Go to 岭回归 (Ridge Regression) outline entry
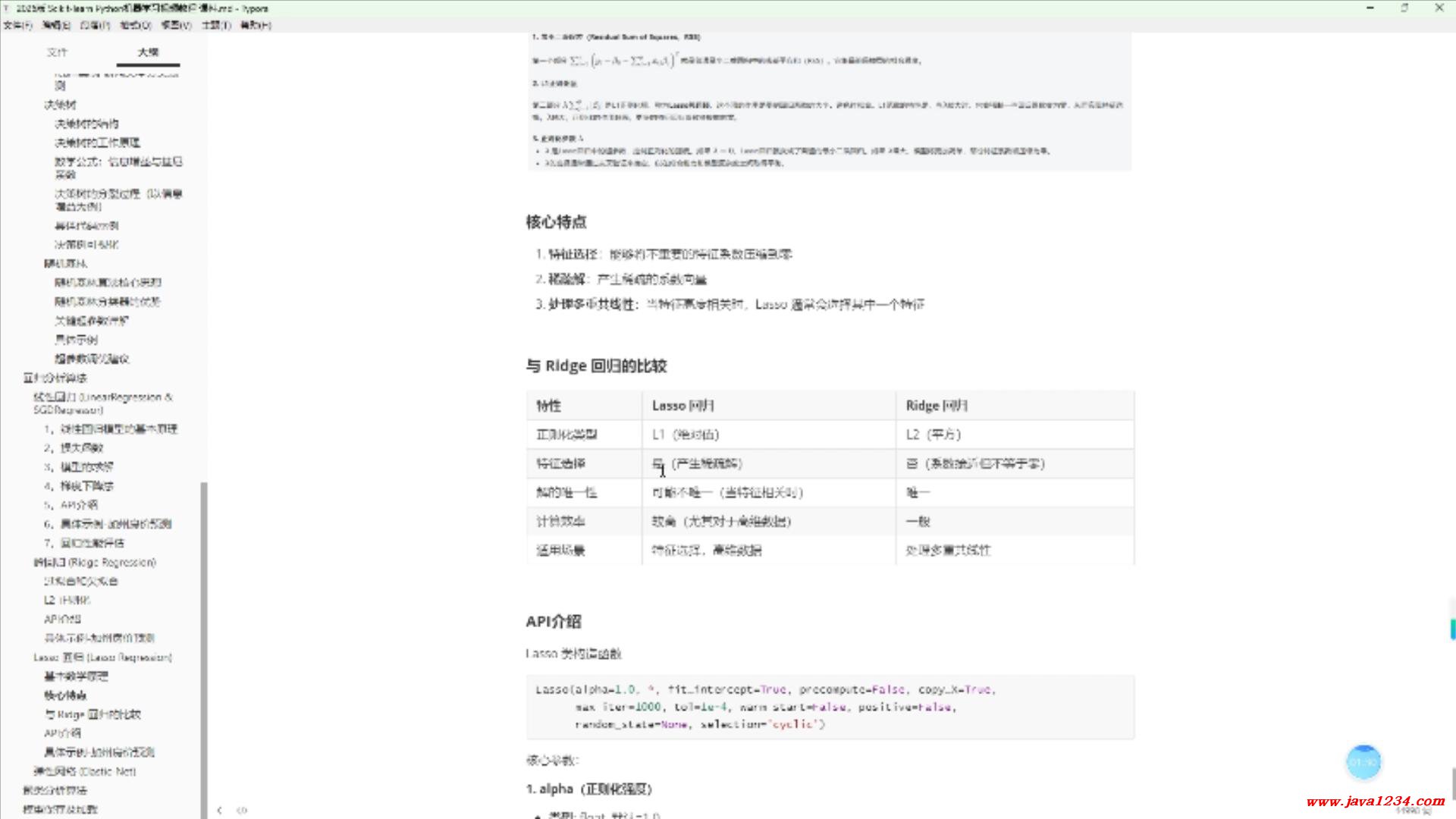 coord(95,562)
